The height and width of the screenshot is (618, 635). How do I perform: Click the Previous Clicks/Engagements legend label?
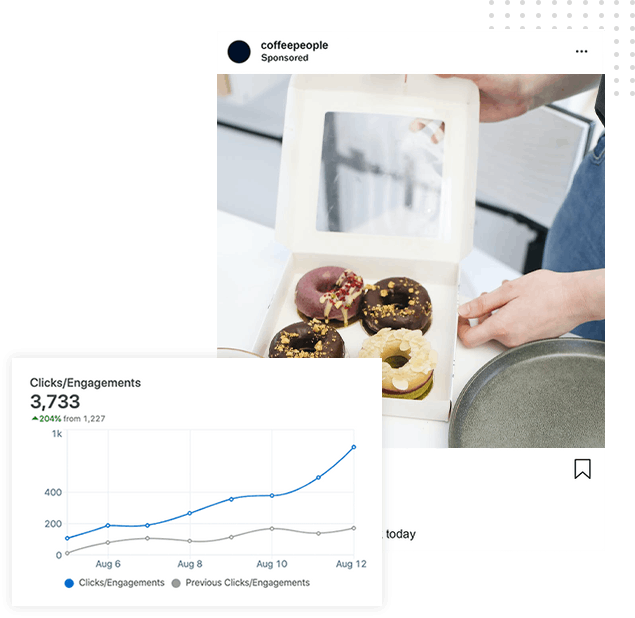(247, 583)
